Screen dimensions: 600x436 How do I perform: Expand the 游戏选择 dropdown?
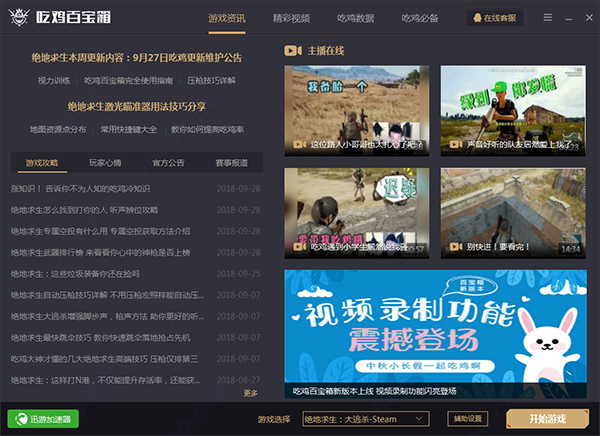pyautogui.click(x=366, y=419)
